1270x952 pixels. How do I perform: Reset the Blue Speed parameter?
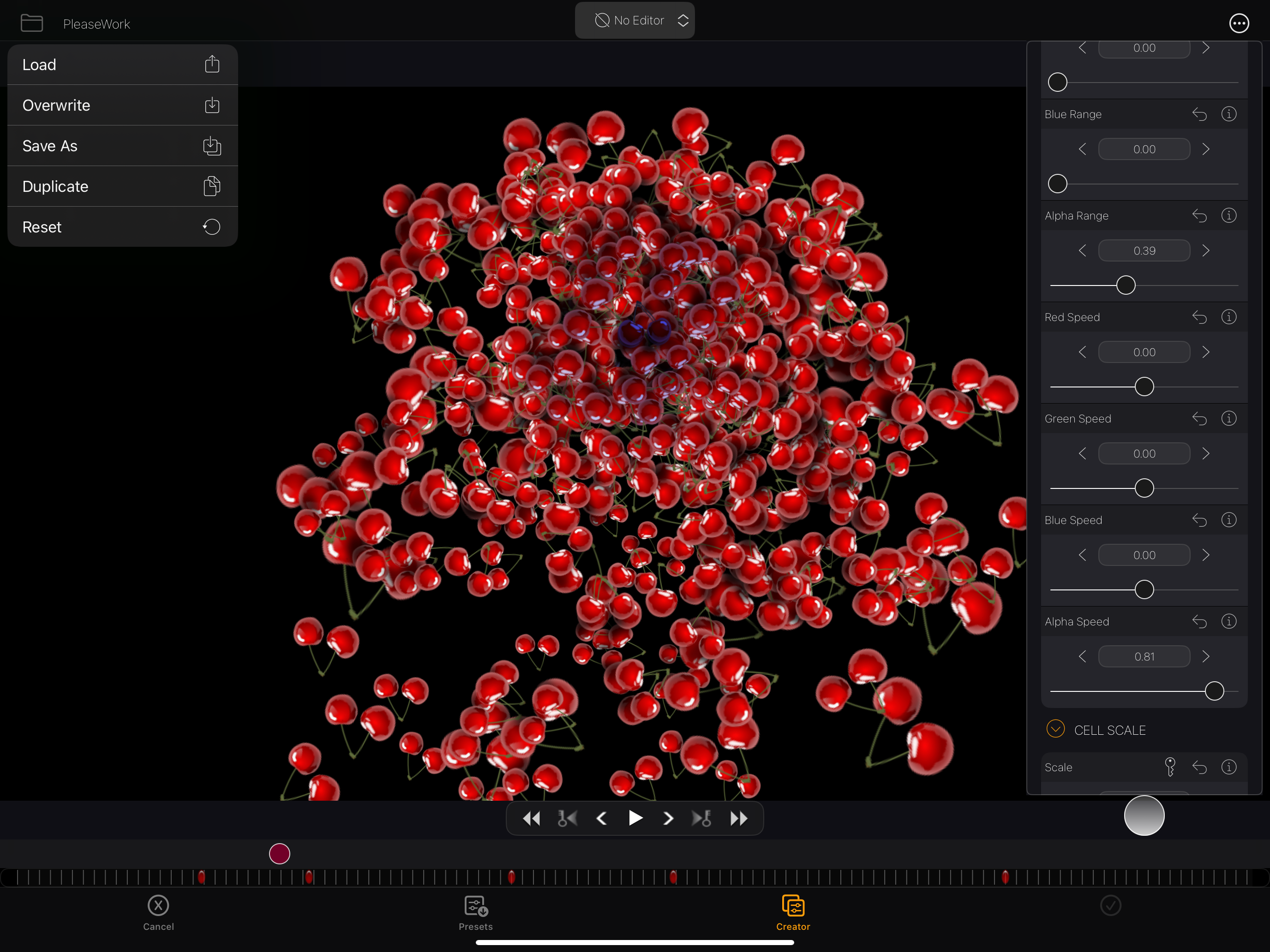[1199, 520]
